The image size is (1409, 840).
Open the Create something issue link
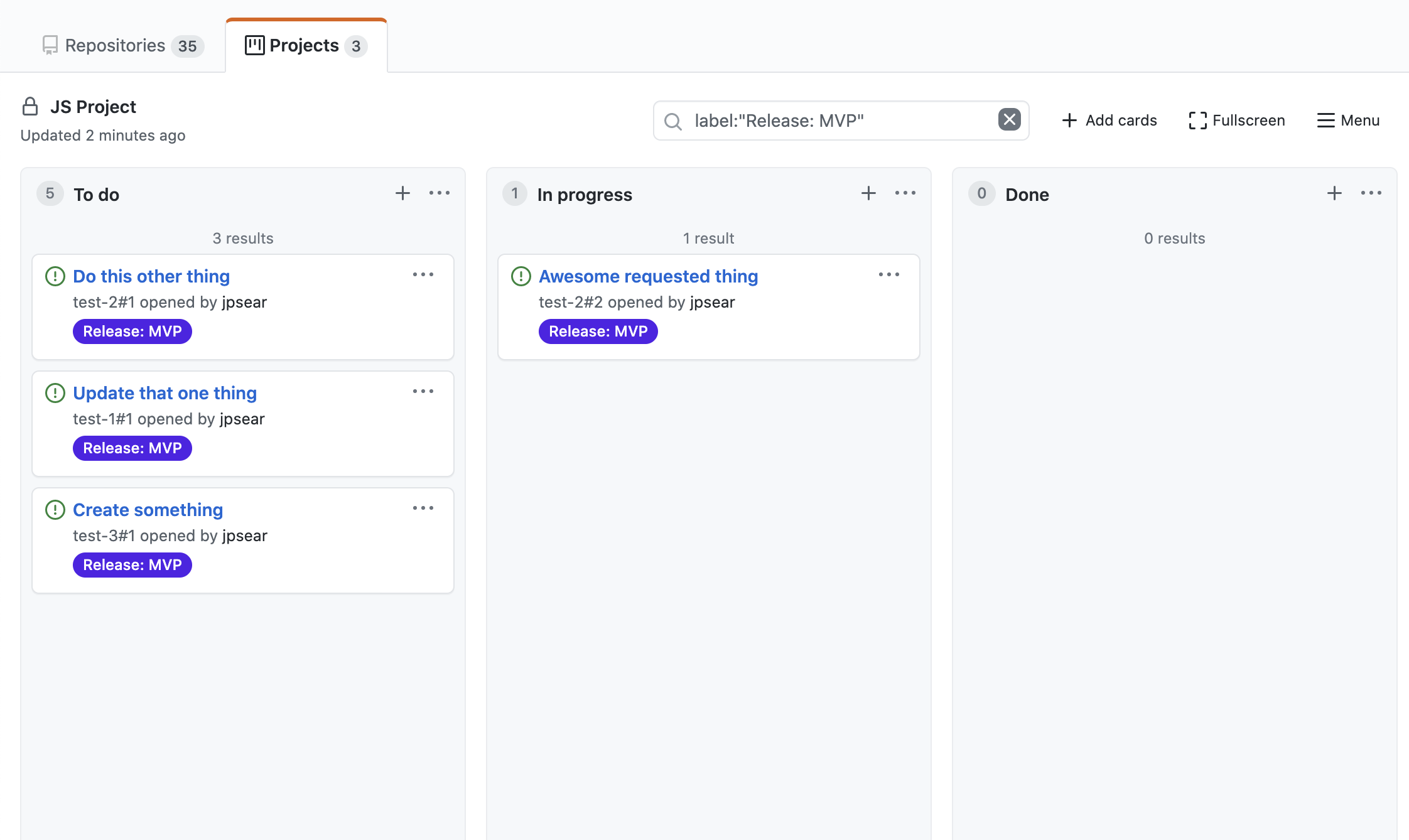click(x=148, y=510)
